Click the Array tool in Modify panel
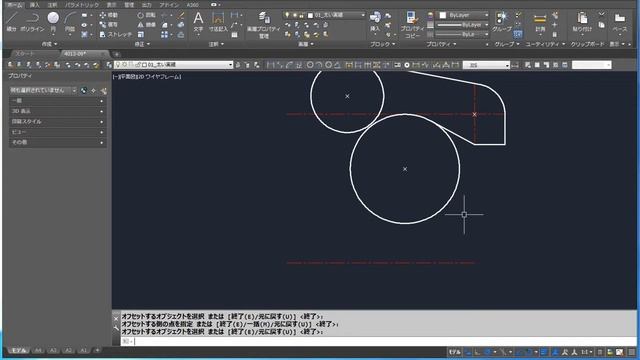Image resolution: width=640 pixels, height=360 pixels. pos(164,35)
